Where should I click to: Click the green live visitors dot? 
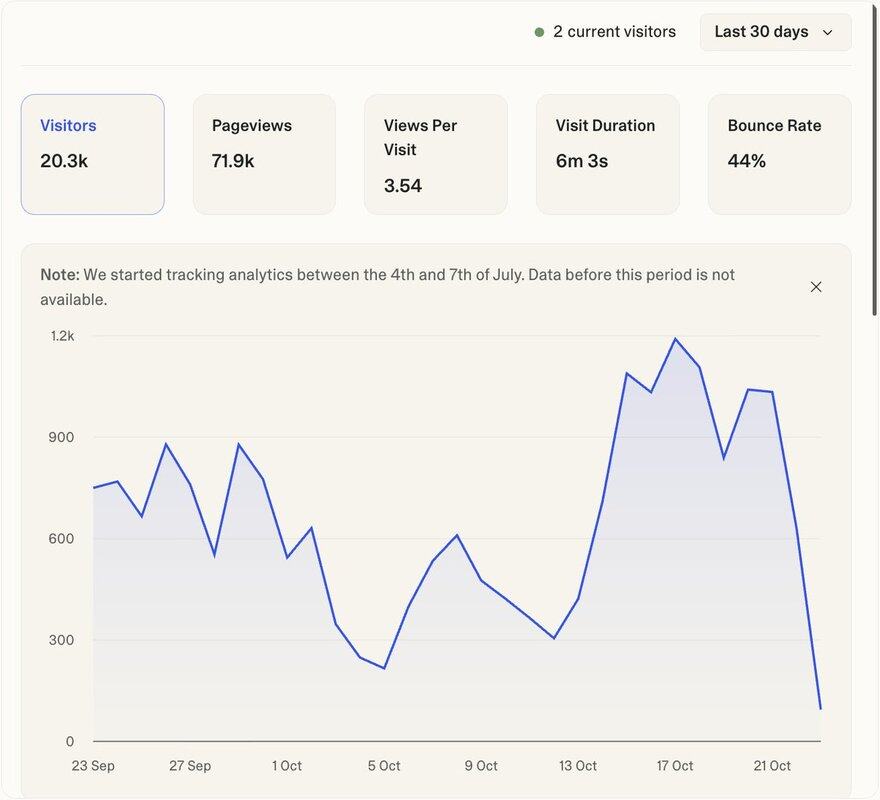pyautogui.click(x=540, y=32)
